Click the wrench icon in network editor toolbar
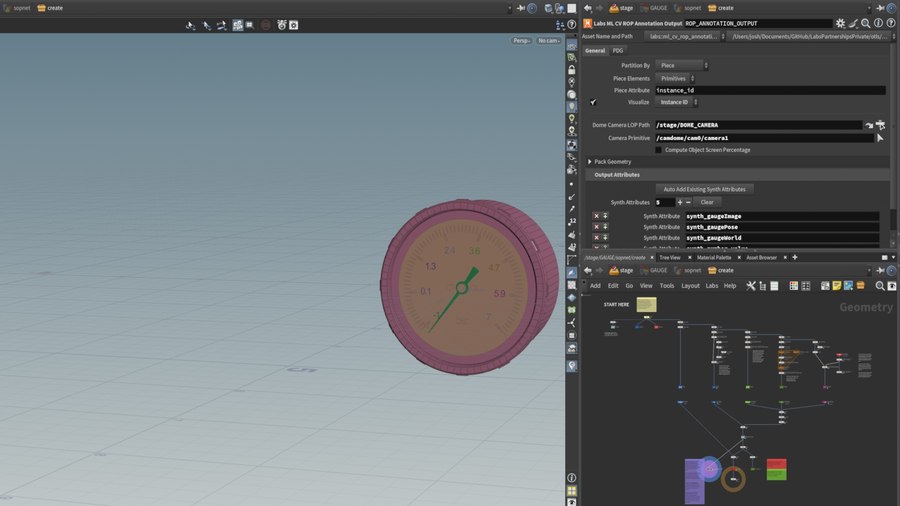Viewport: 900px width, 506px height. tap(751, 286)
